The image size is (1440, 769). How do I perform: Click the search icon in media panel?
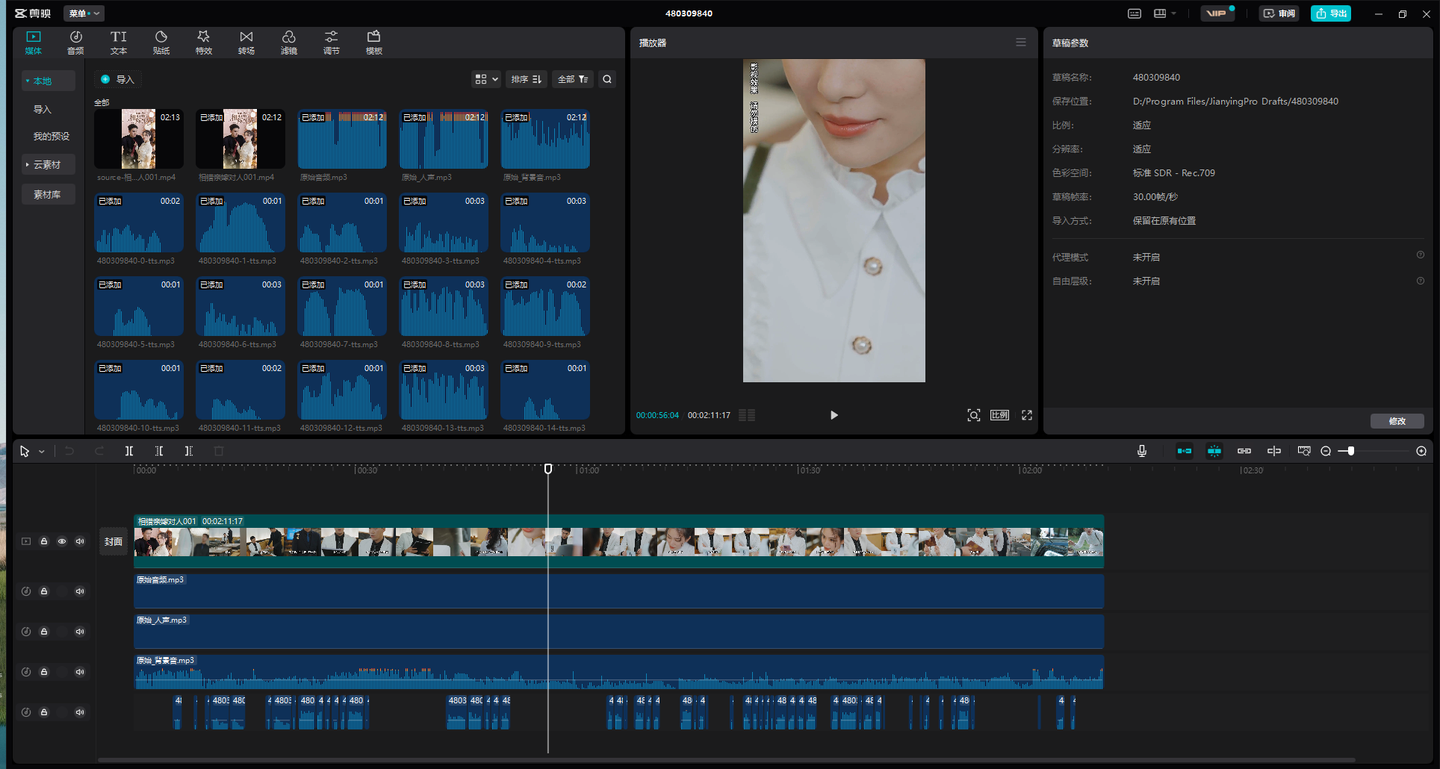point(607,79)
